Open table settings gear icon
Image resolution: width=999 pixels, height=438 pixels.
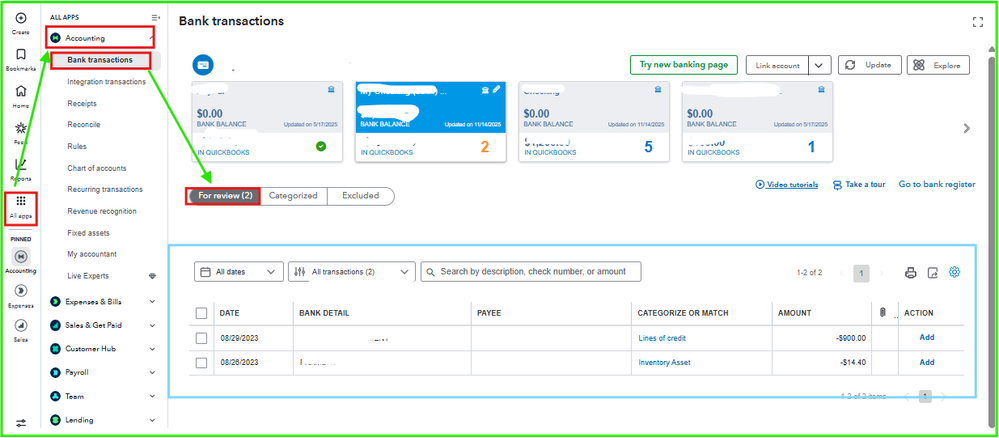click(954, 272)
